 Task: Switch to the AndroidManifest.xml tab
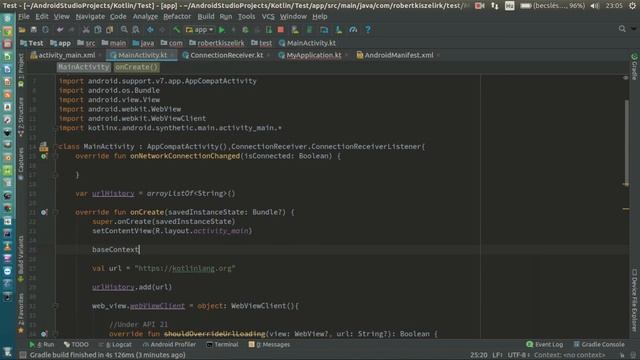tap(399, 55)
